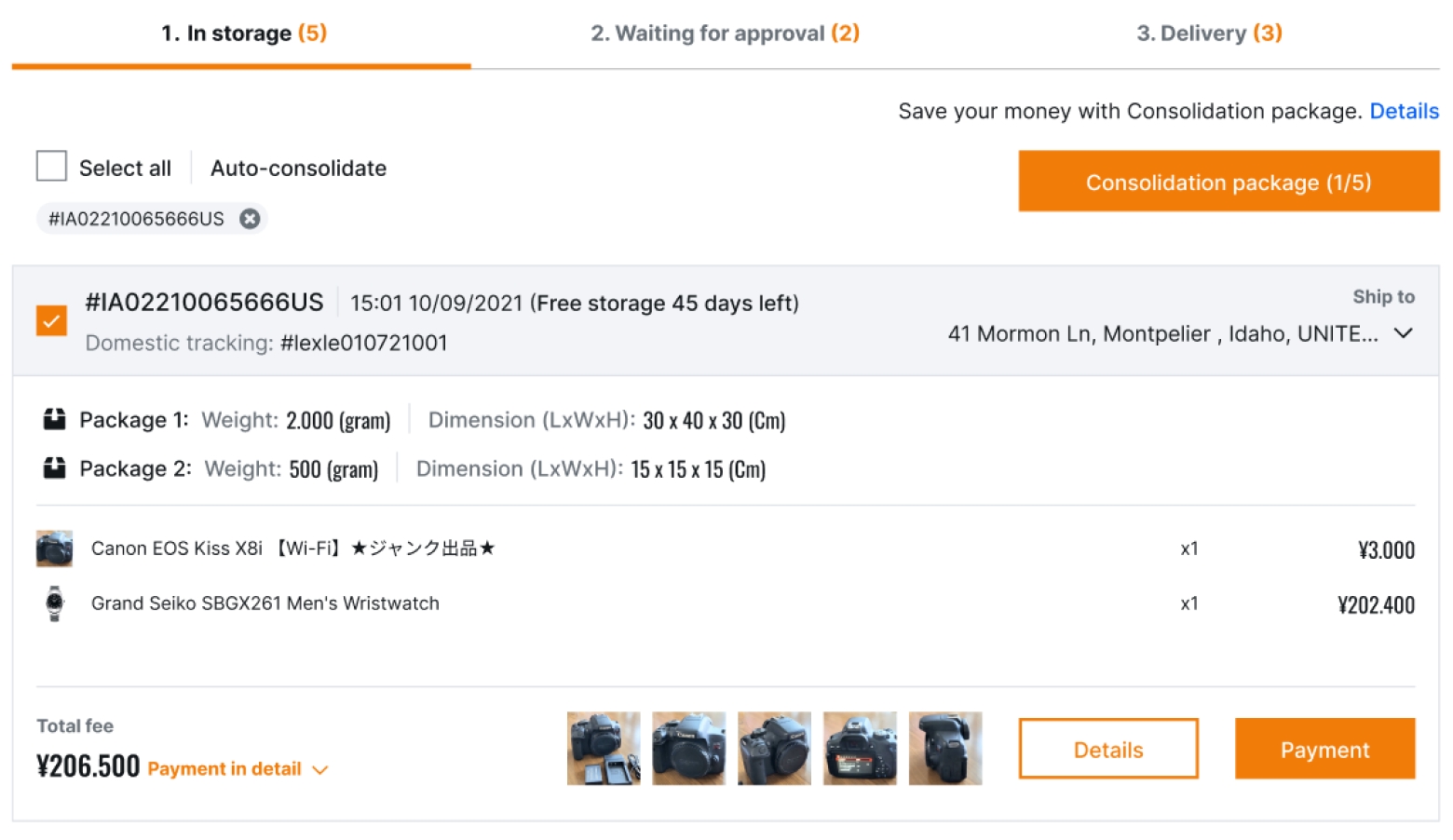View the camera rear LCD screen photo
1453x840 pixels.
coord(860,749)
